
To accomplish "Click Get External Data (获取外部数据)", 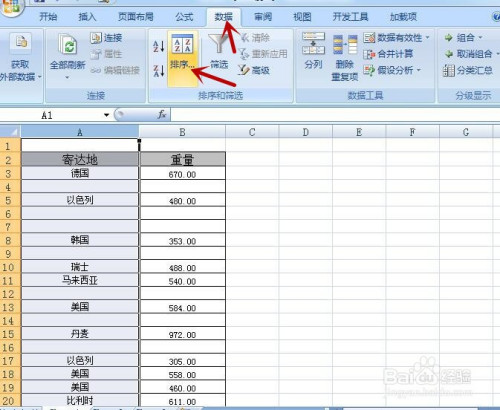I will pyautogui.click(x=20, y=57).
